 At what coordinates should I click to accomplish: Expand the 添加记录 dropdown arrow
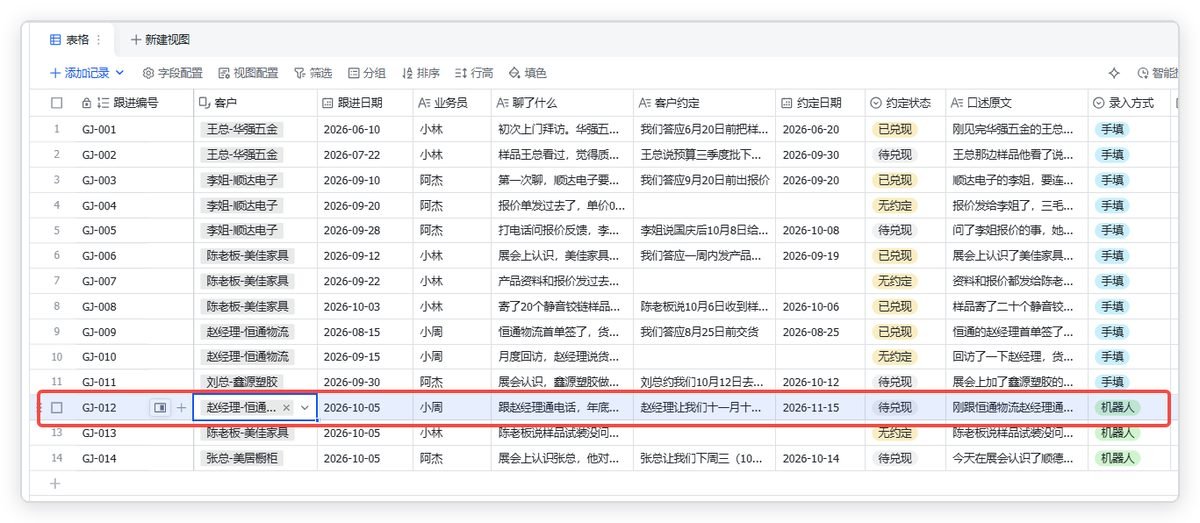pyautogui.click(x=120, y=73)
